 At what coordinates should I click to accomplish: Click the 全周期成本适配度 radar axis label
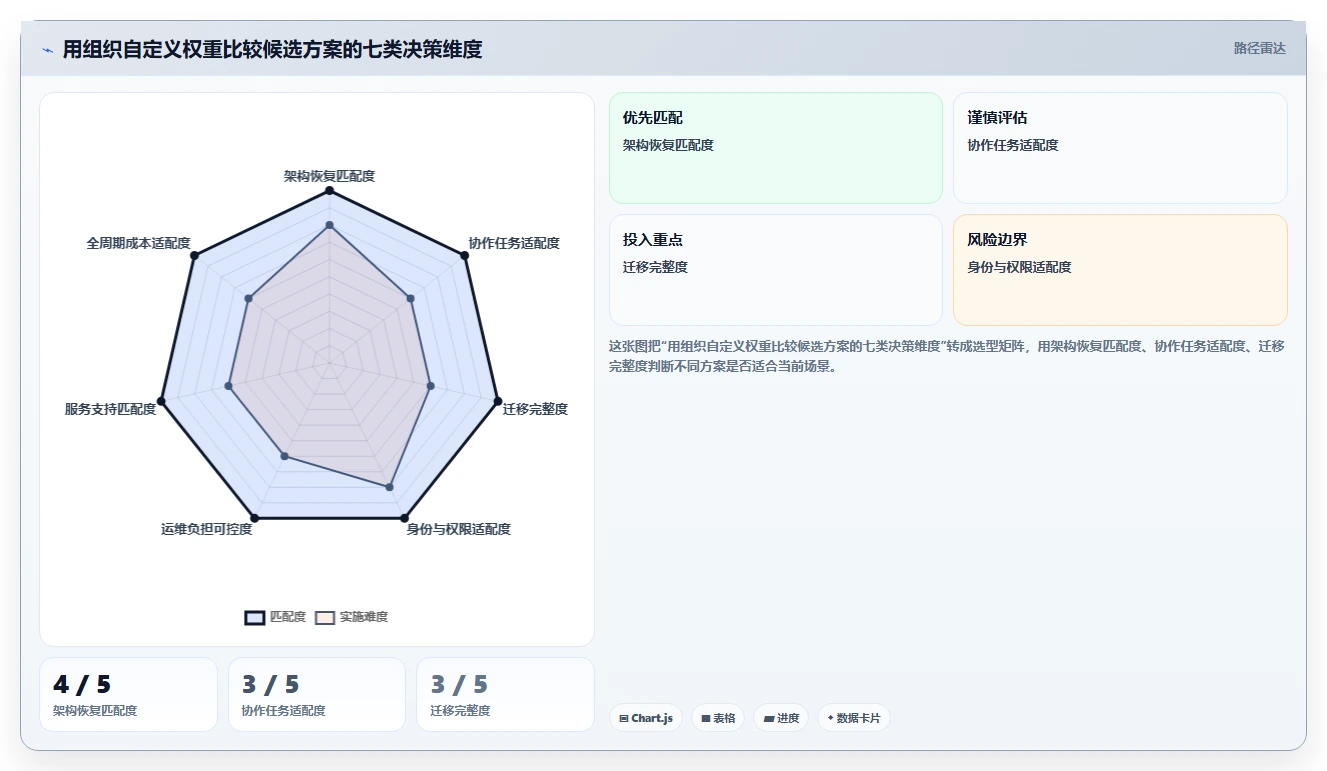[x=138, y=243]
